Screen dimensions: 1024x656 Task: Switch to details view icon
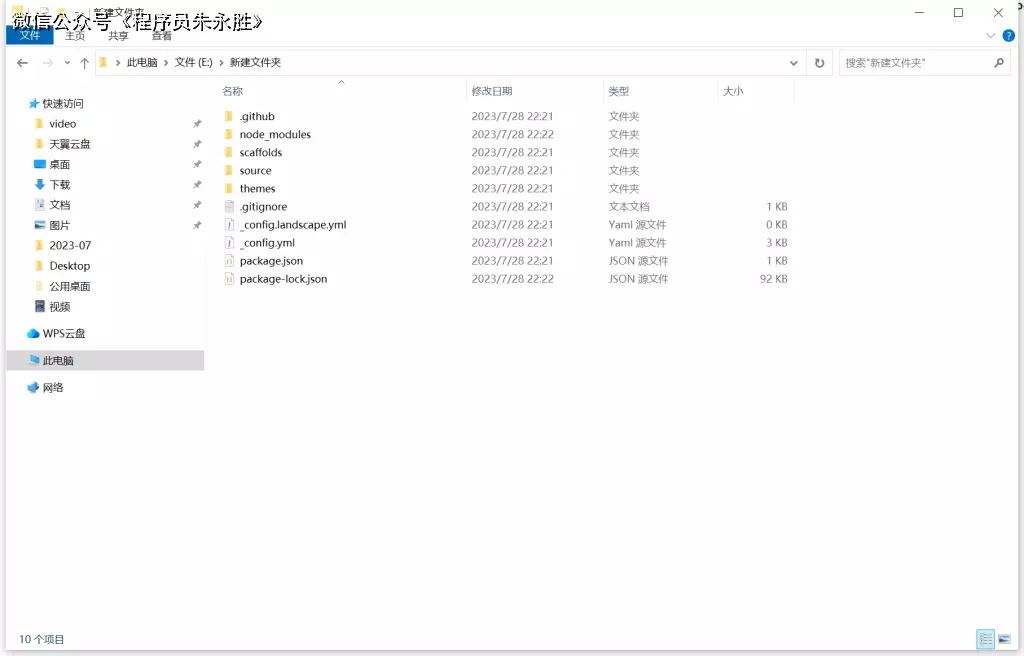coord(986,639)
